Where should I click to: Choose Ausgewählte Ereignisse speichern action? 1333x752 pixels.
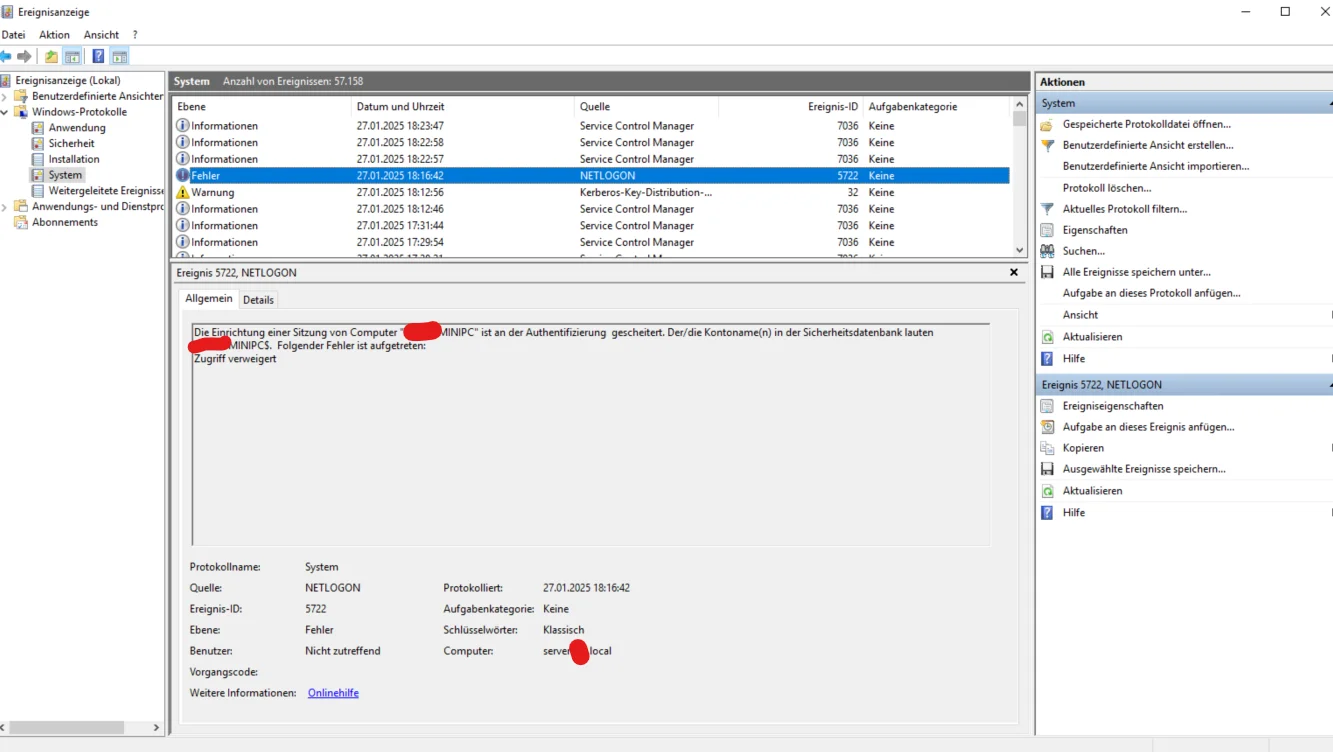(x=1144, y=469)
